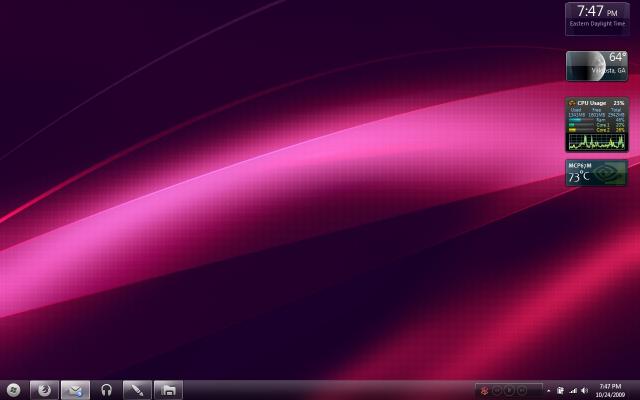Play music from taskbar media toolbar
The height and width of the screenshot is (400, 640).
[x=509, y=391]
